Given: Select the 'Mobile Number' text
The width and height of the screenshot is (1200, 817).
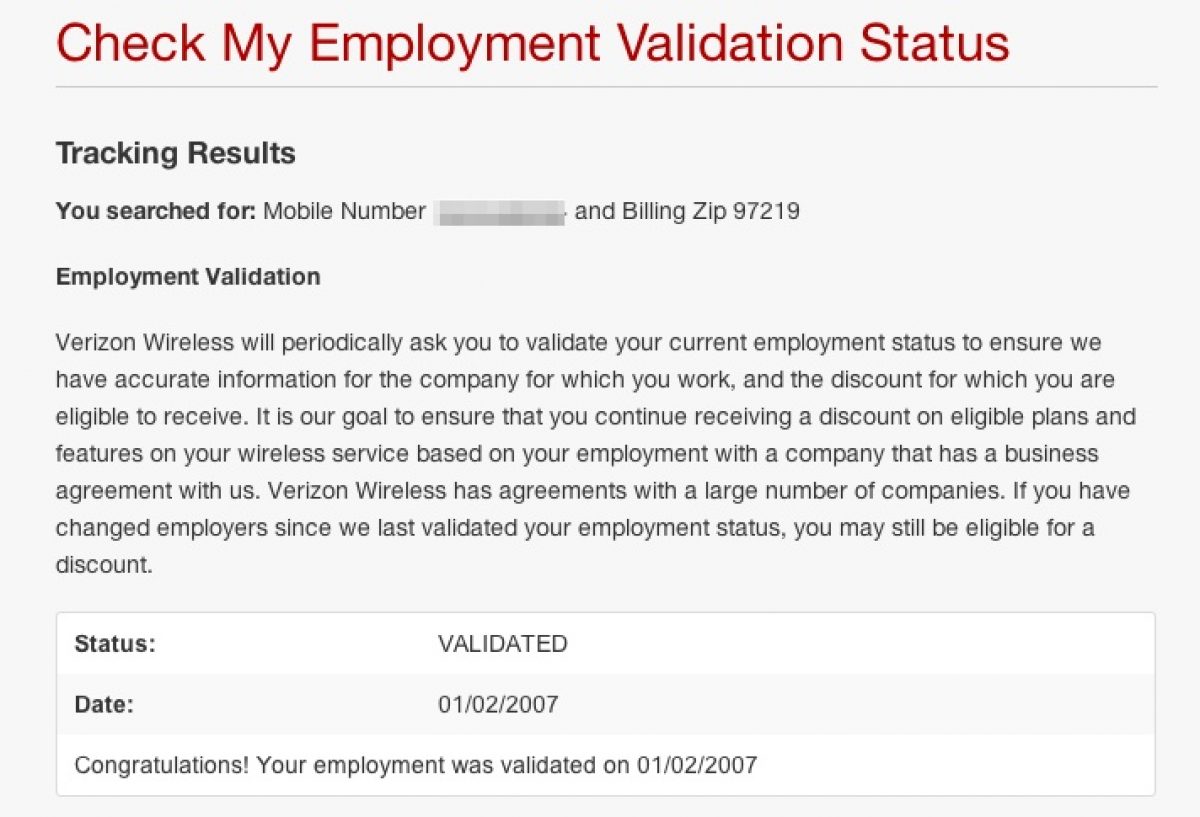Looking at the screenshot, I should coord(344,211).
